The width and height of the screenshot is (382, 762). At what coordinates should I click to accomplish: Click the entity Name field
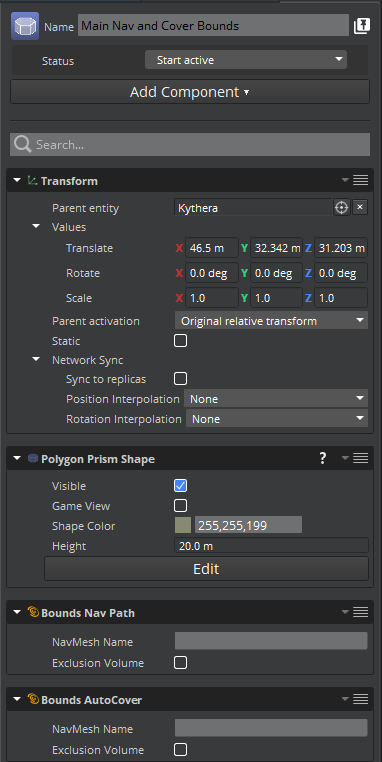click(x=213, y=26)
